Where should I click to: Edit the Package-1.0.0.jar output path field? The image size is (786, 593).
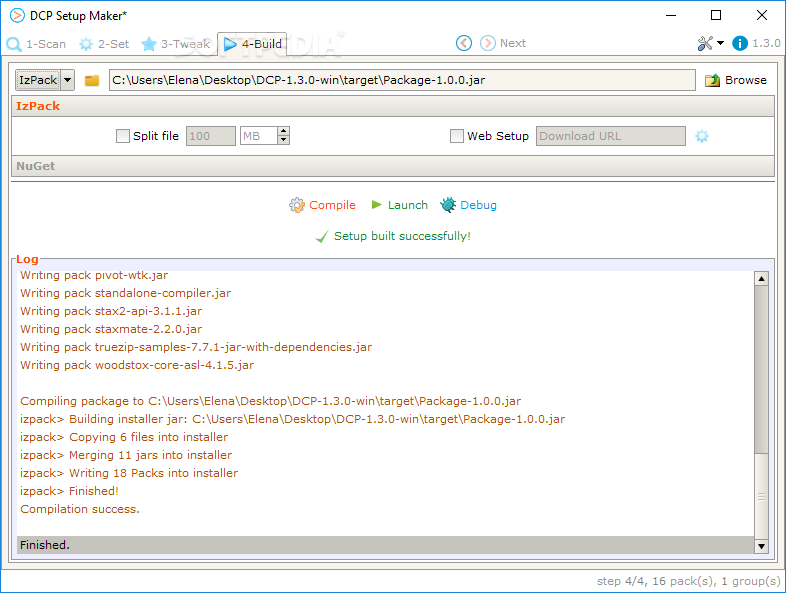402,80
